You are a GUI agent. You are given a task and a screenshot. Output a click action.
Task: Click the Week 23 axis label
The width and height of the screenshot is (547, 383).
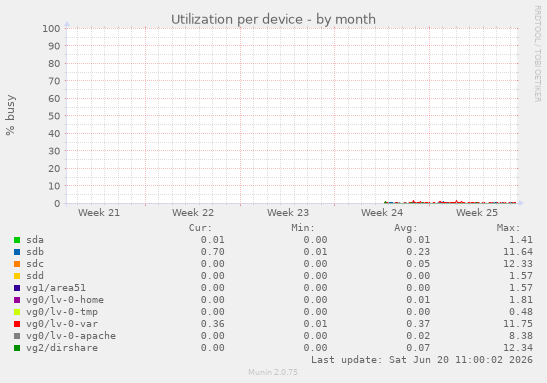(288, 213)
